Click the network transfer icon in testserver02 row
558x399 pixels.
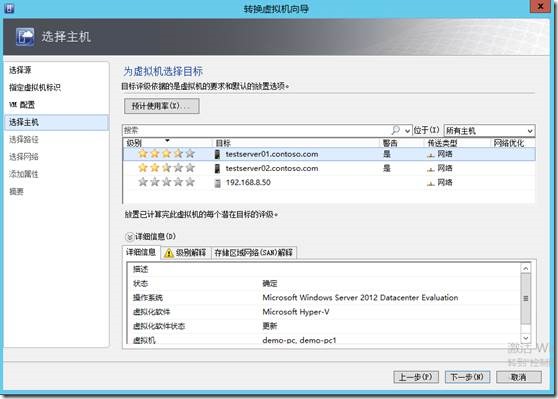[x=431, y=169]
